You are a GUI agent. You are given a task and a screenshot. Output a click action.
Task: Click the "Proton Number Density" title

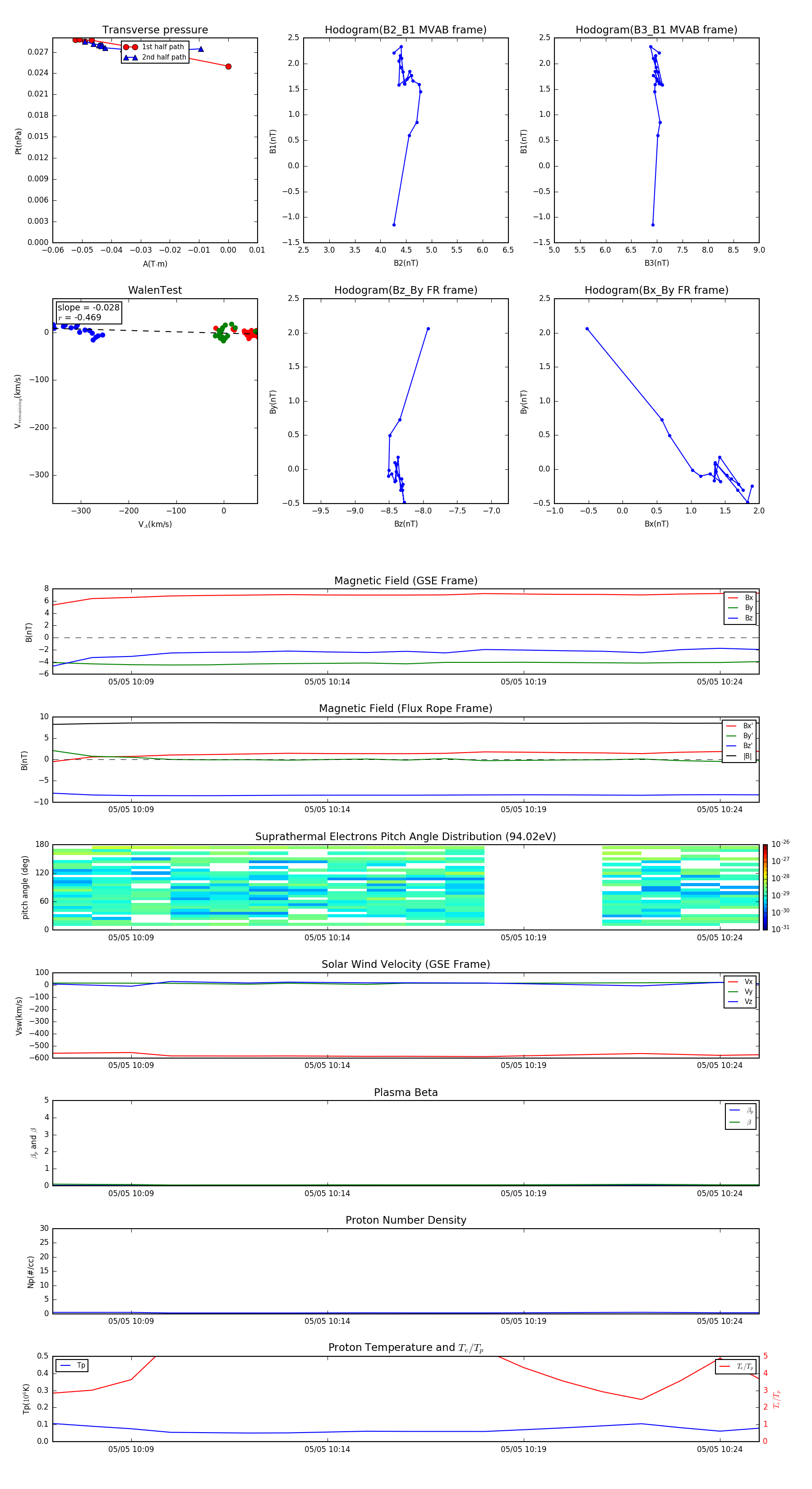pos(406,1220)
